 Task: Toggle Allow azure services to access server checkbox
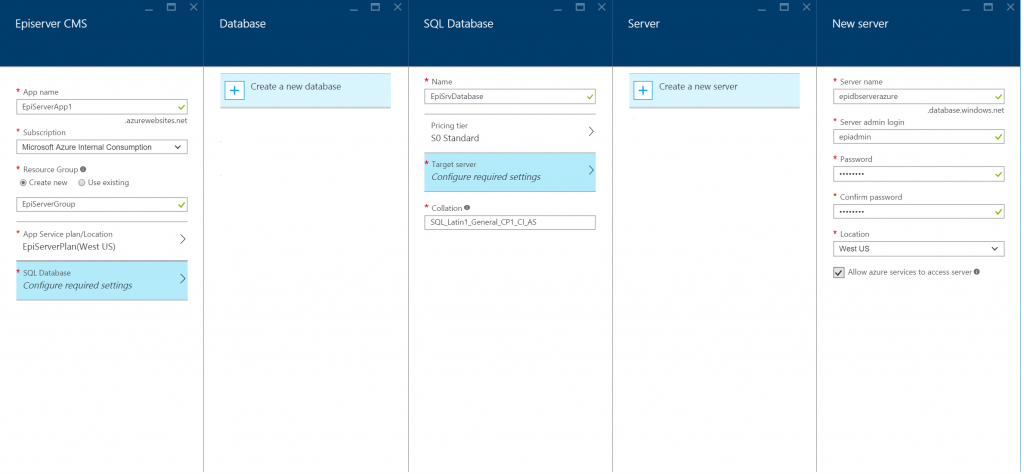pyautogui.click(x=838, y=271)
